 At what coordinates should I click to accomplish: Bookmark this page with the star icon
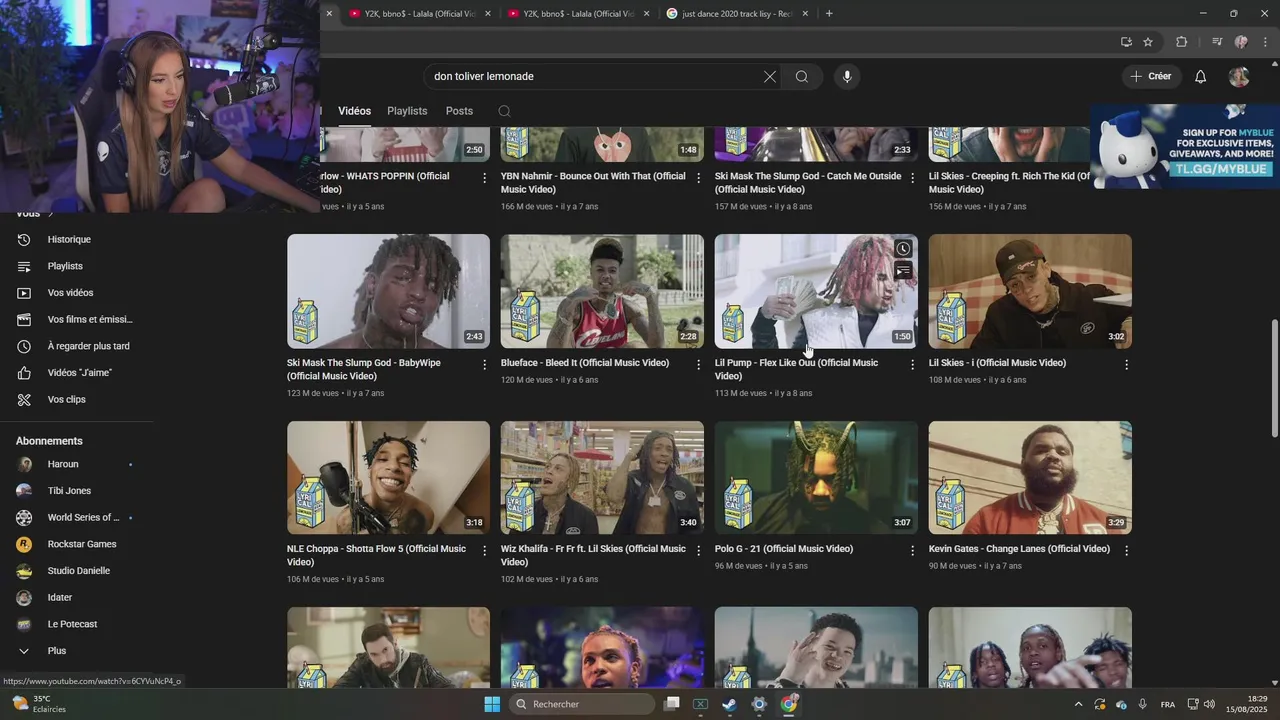1148,42
